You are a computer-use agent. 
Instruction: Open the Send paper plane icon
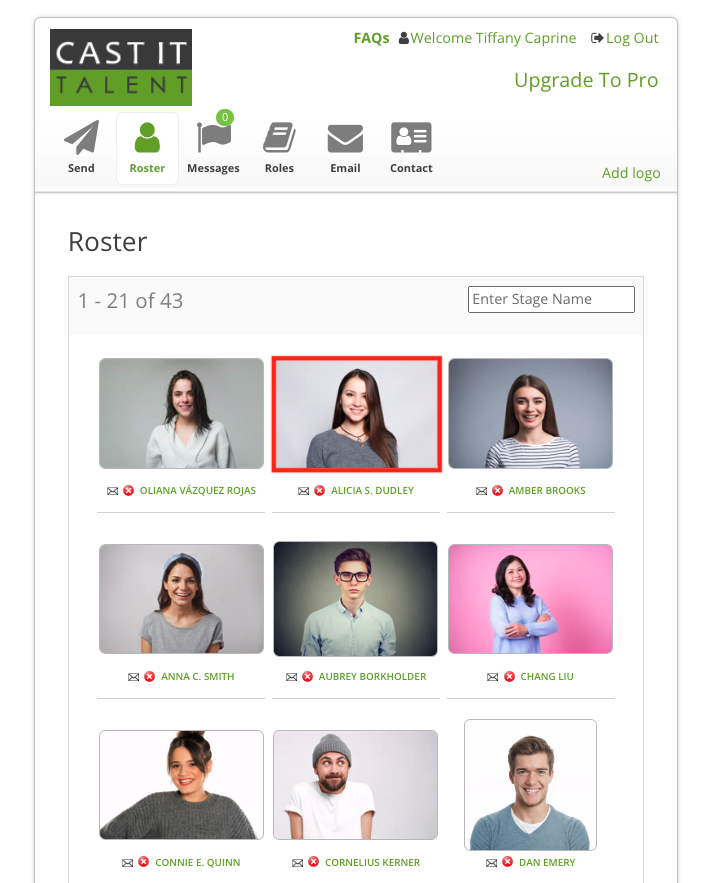(x=81, y=137)
